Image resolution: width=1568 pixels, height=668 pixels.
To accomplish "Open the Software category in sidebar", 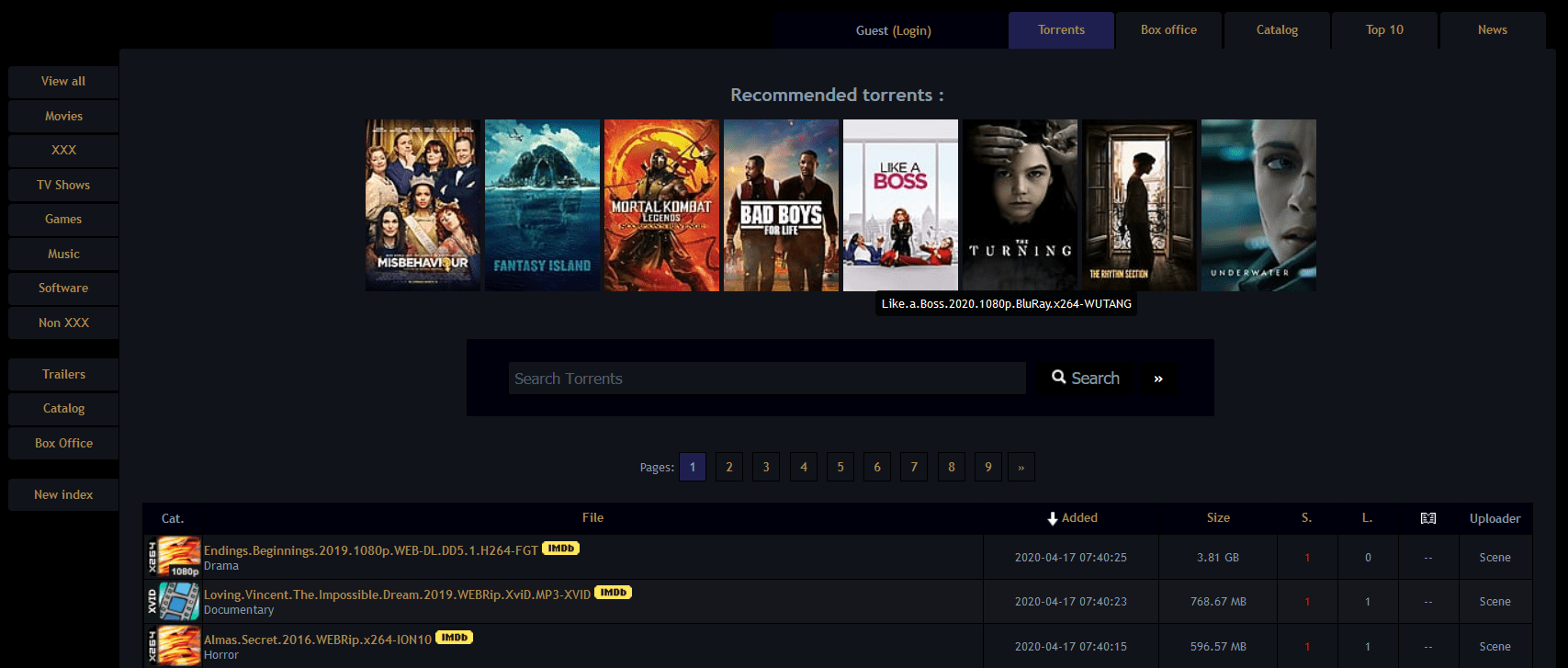I will (63, 289).
